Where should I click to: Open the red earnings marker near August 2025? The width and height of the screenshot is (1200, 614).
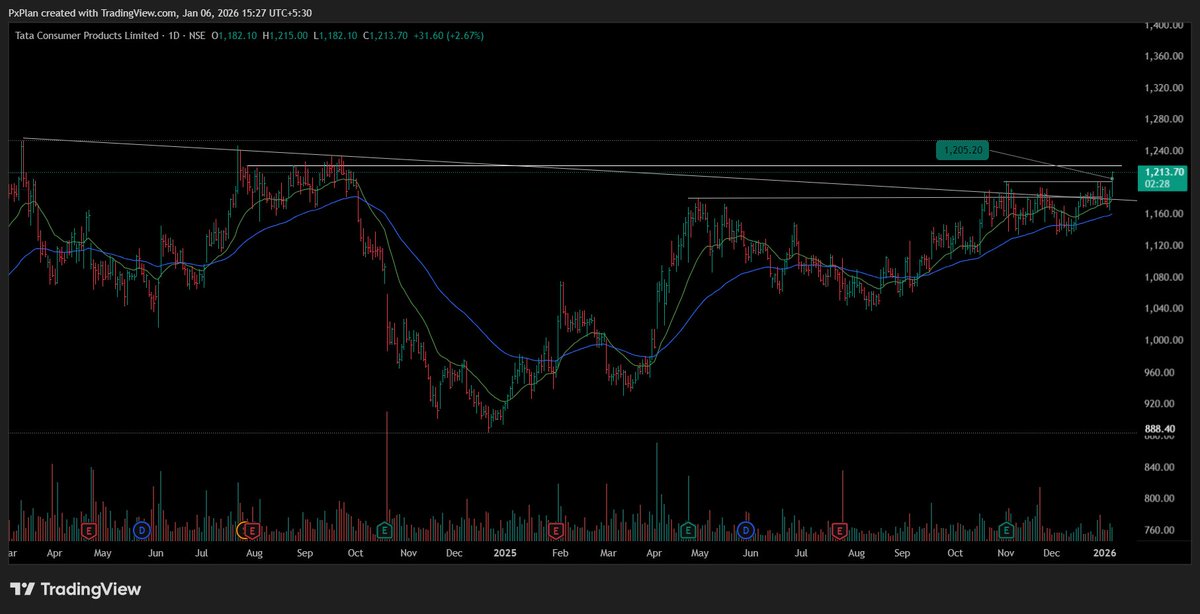(x=839, y=529)
